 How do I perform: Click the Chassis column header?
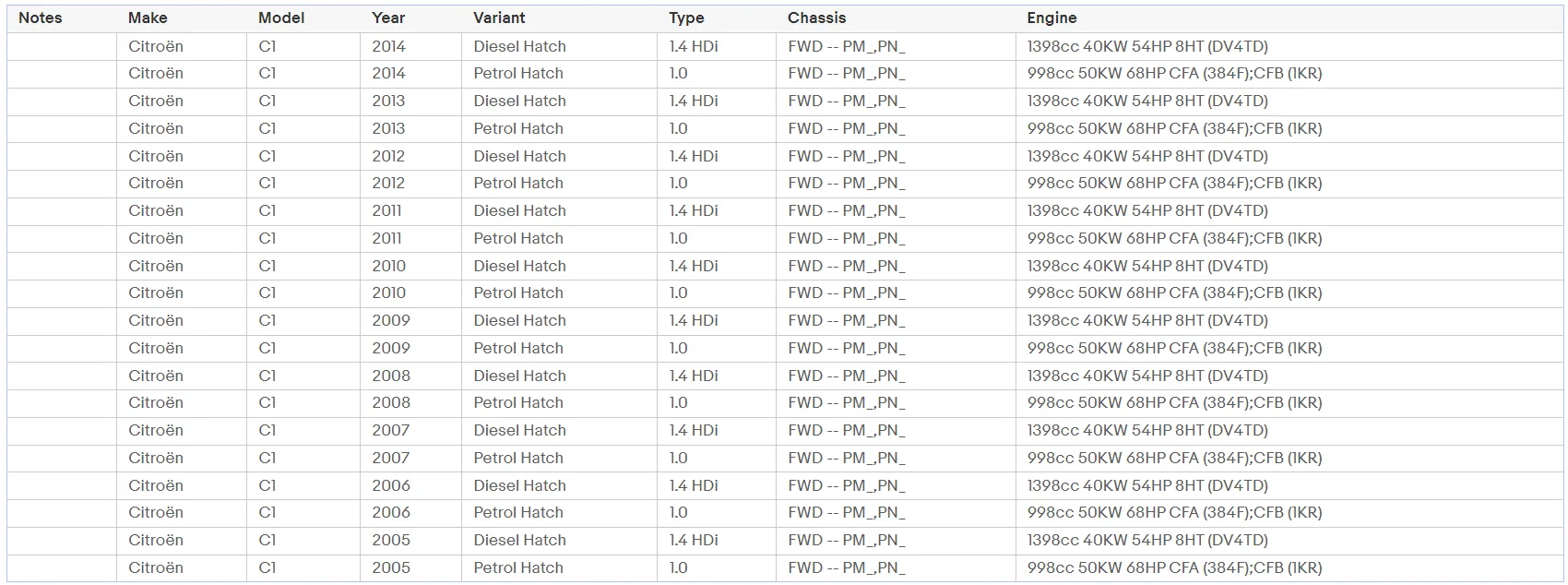tap(816, 18)
